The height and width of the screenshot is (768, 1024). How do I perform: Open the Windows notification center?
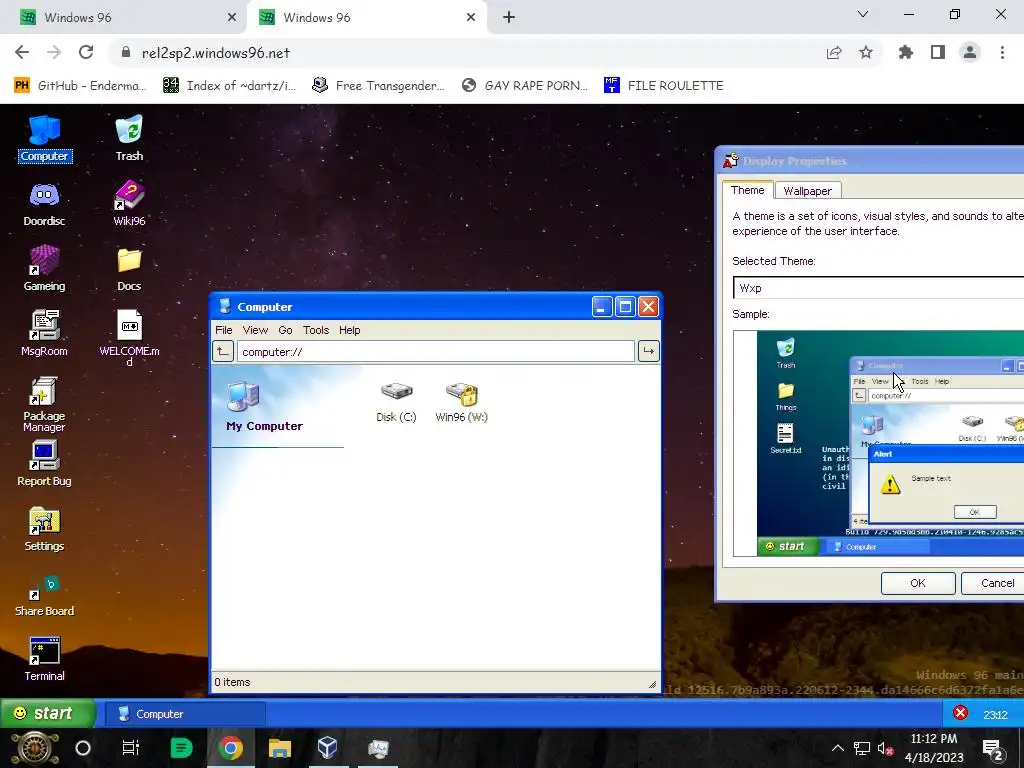993,749
